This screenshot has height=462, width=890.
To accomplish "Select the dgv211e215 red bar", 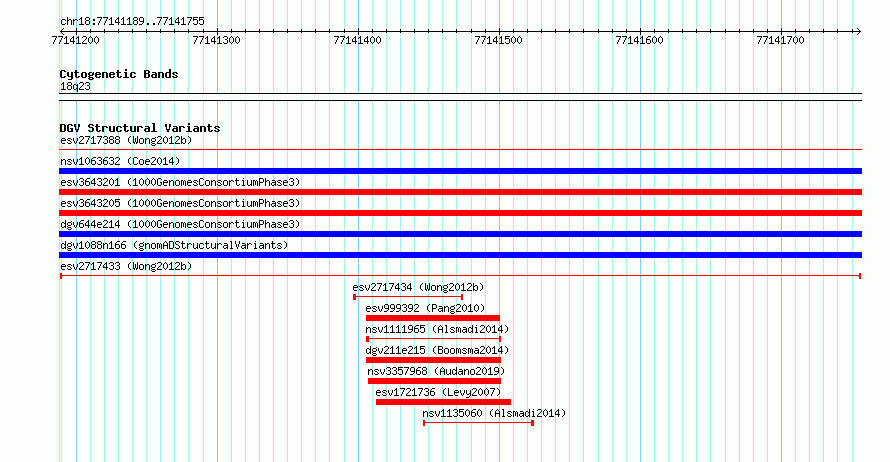I will 433,360.
